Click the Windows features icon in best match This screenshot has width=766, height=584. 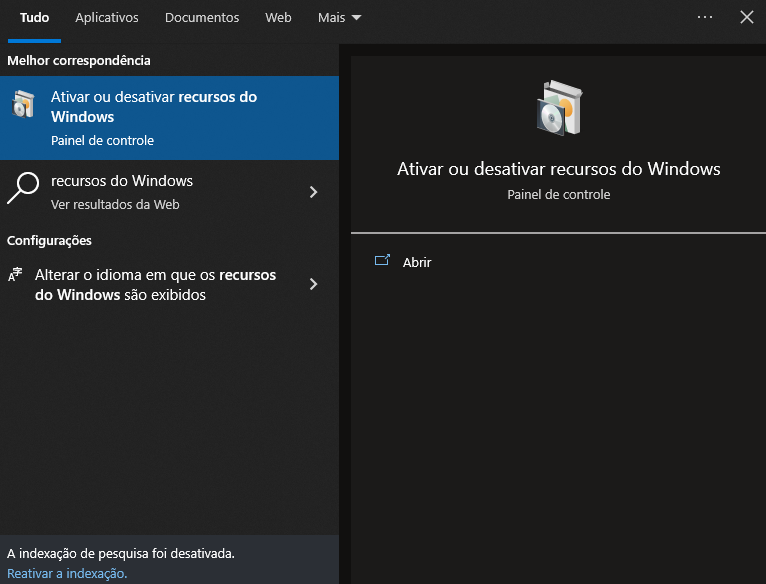coord(23,104)
